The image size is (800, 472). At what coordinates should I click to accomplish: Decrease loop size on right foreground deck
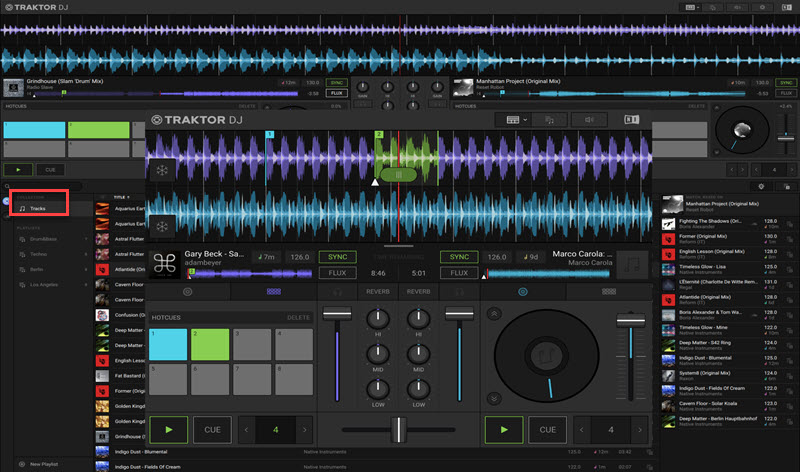click(582, 430)
